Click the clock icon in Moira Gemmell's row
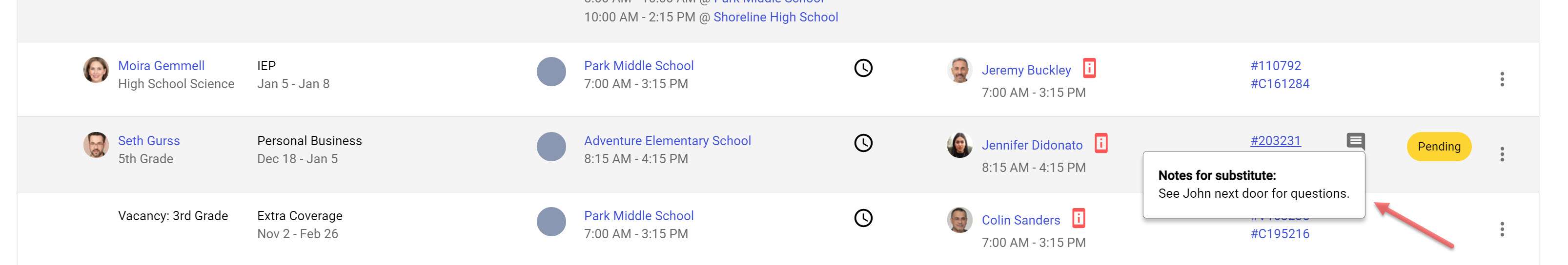The image size is (1568, 265). pyautogui.click(x=863, y=68)
